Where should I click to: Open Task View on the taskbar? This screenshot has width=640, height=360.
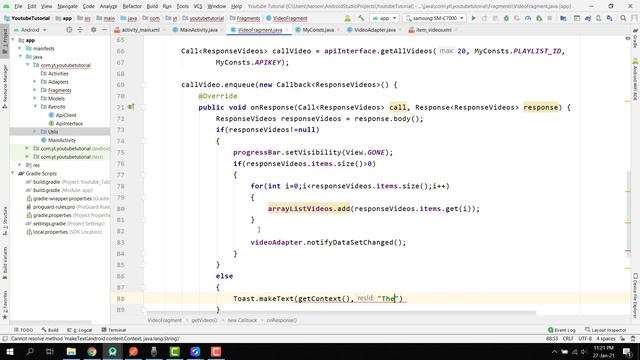coord(50,351)
